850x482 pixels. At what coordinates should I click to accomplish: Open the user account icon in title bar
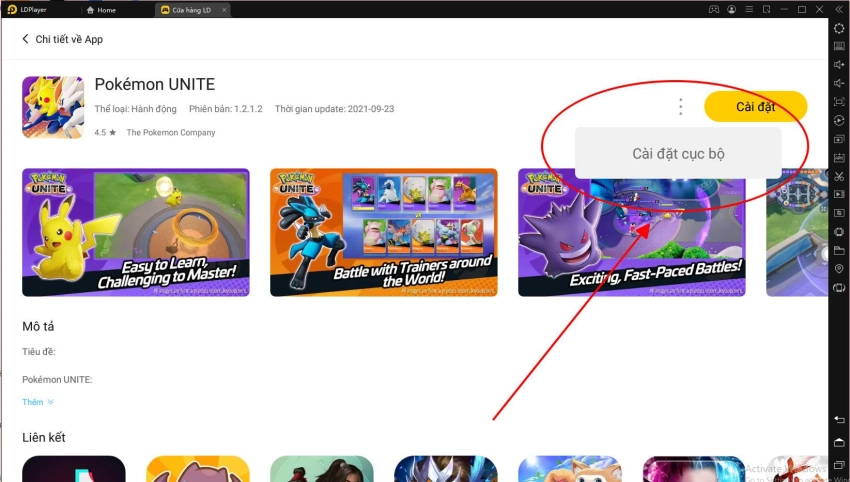click(x=732, y=10)
